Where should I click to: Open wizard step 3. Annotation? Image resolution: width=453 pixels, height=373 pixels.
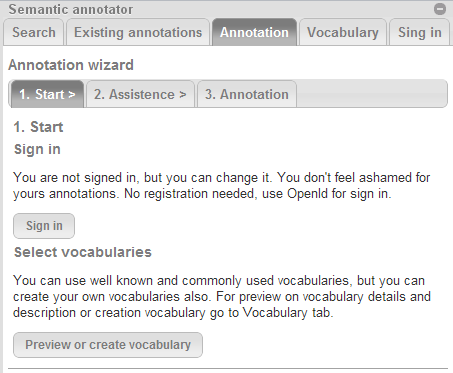247,94
